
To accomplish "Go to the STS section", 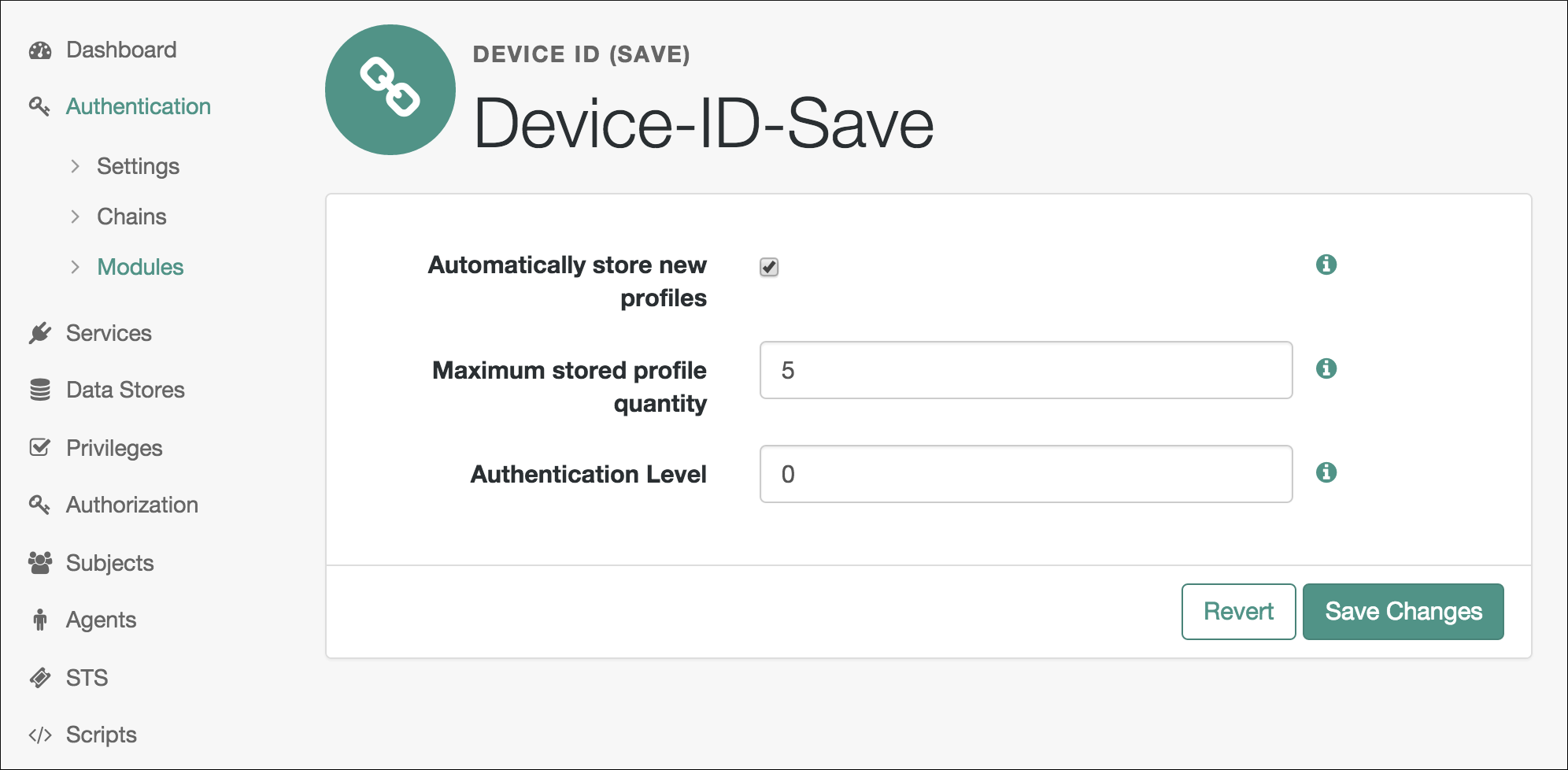I will coord(87,677).
